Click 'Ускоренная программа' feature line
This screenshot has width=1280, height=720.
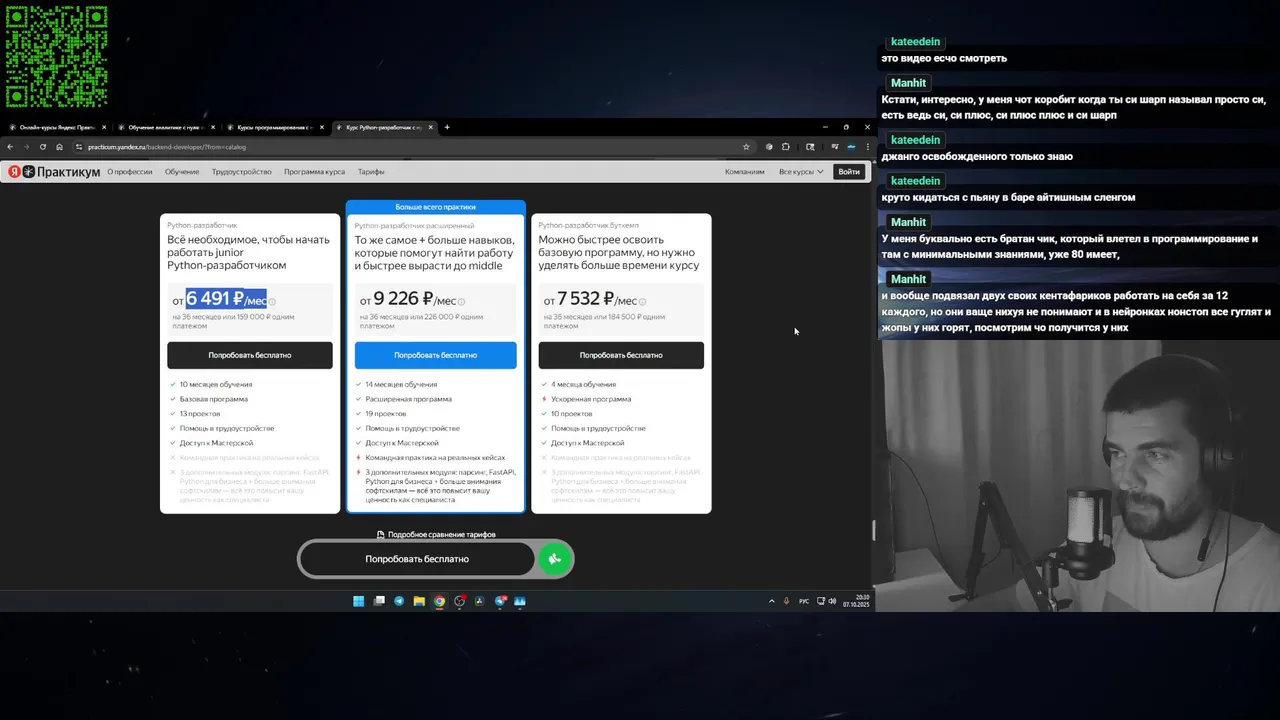pos(591,399)
